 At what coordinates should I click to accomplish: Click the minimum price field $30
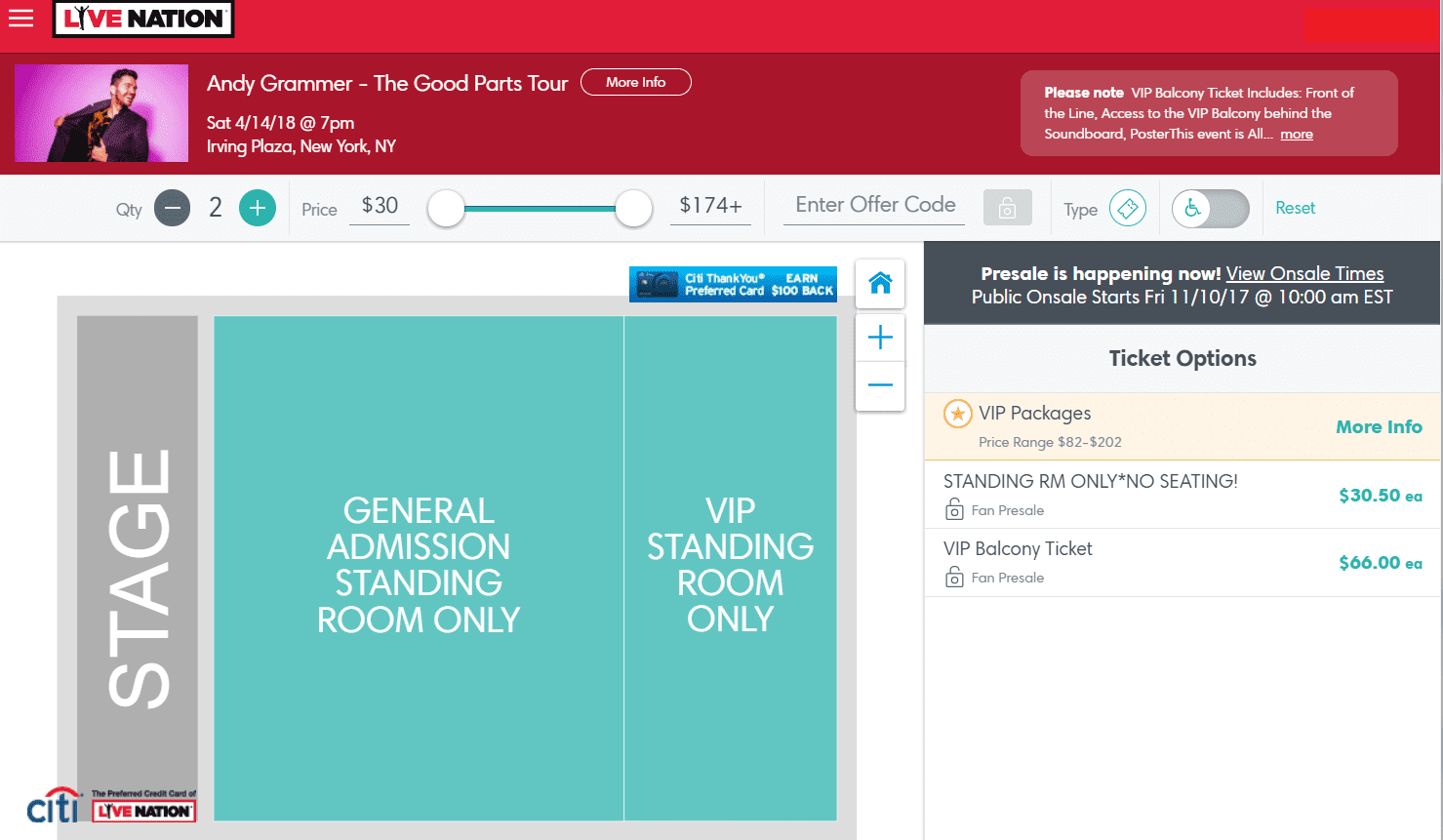coord(380,206)
